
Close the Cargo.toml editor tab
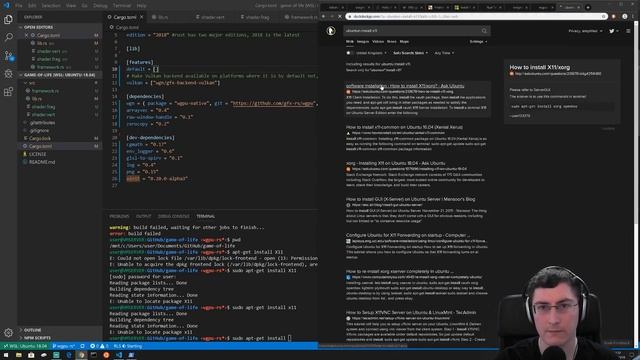coord(142,17)
